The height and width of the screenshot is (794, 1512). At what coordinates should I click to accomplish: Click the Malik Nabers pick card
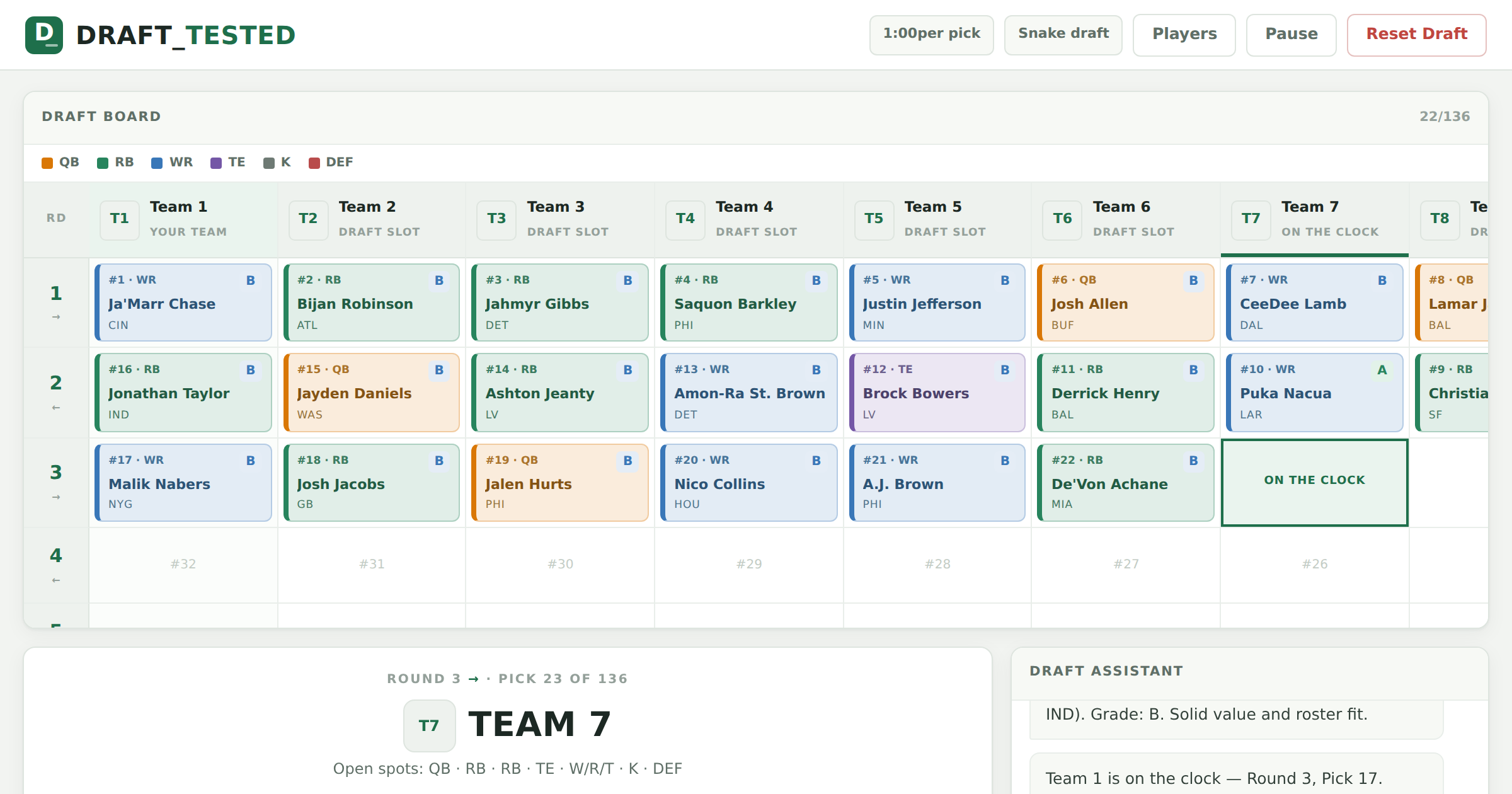point(183,483)
